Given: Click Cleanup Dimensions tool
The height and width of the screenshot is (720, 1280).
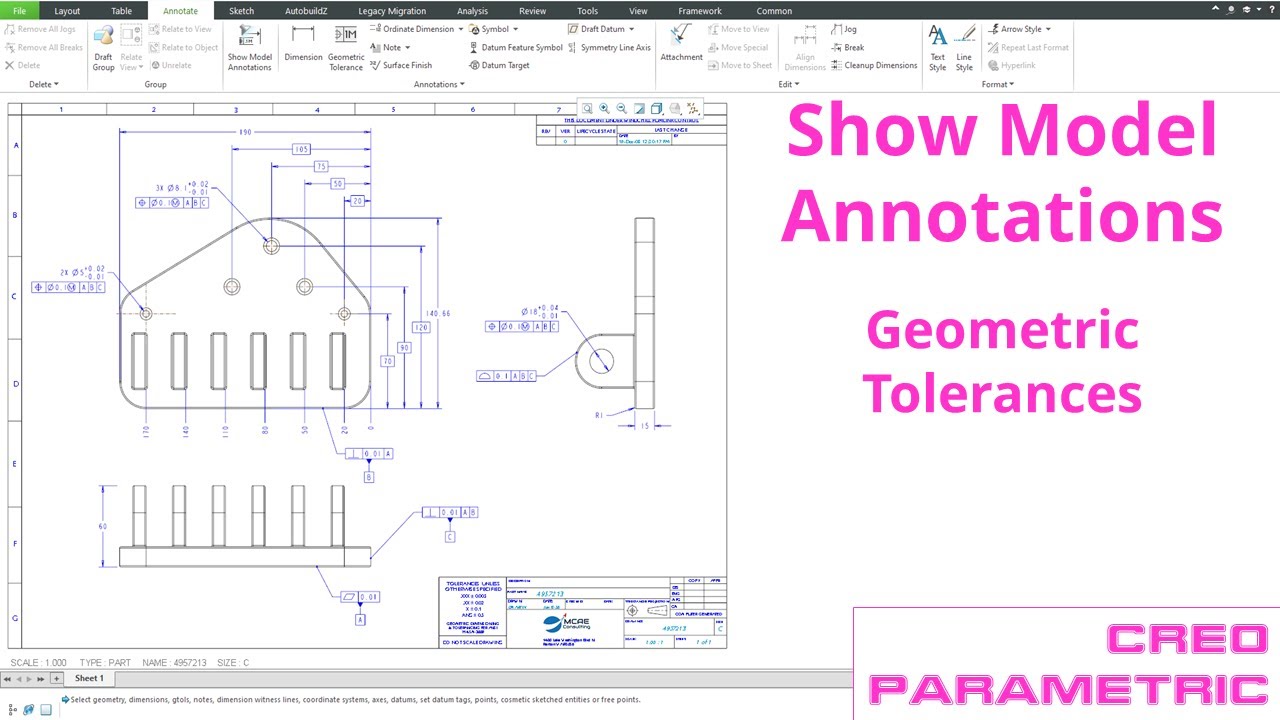Looking at the screenshot, I should coord(873,65).
